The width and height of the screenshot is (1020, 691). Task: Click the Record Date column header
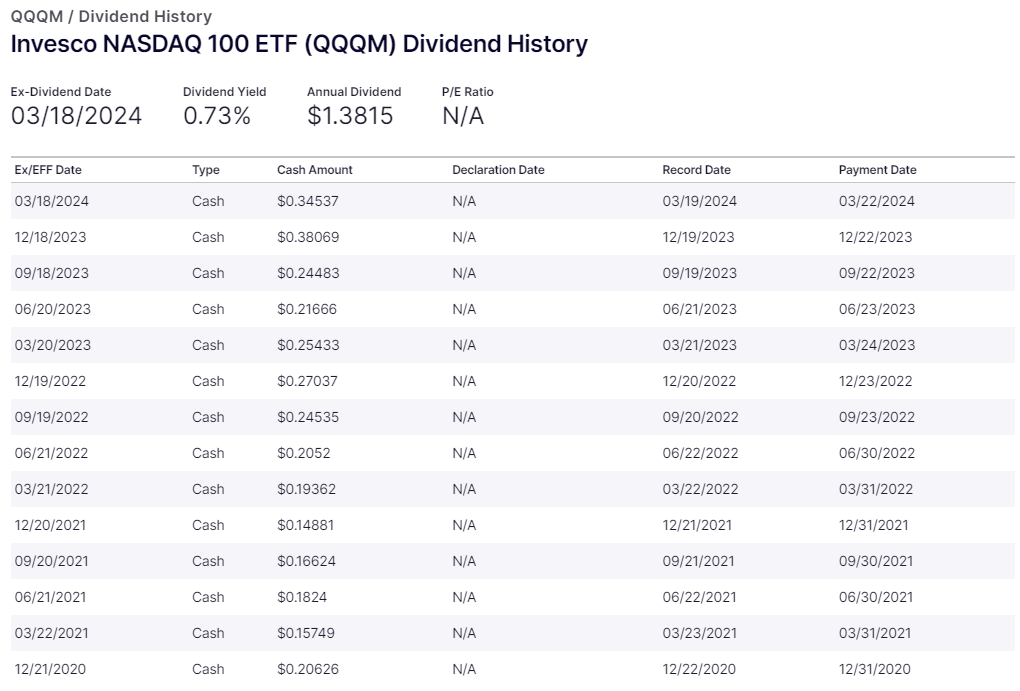tap(696, 170)
